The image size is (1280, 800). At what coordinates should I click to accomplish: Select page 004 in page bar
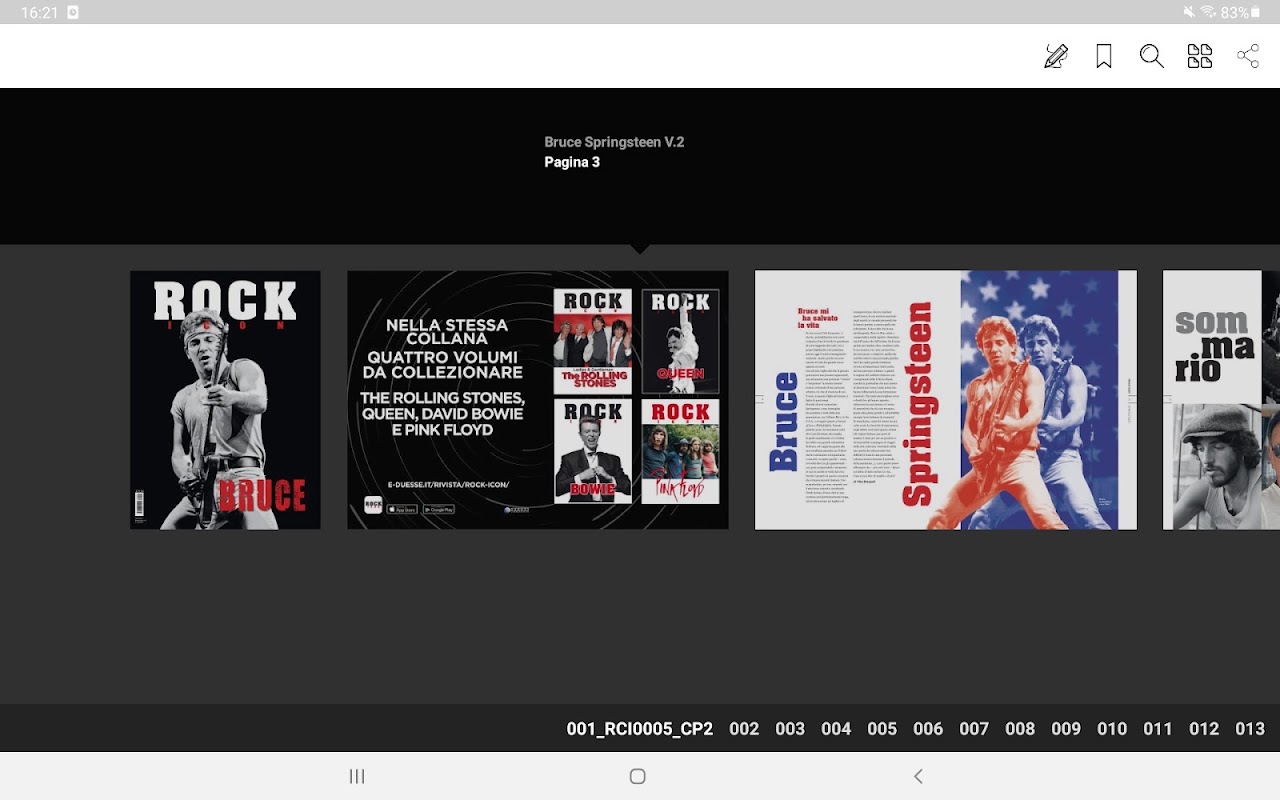pyautogui.click(x=836, y=729)
